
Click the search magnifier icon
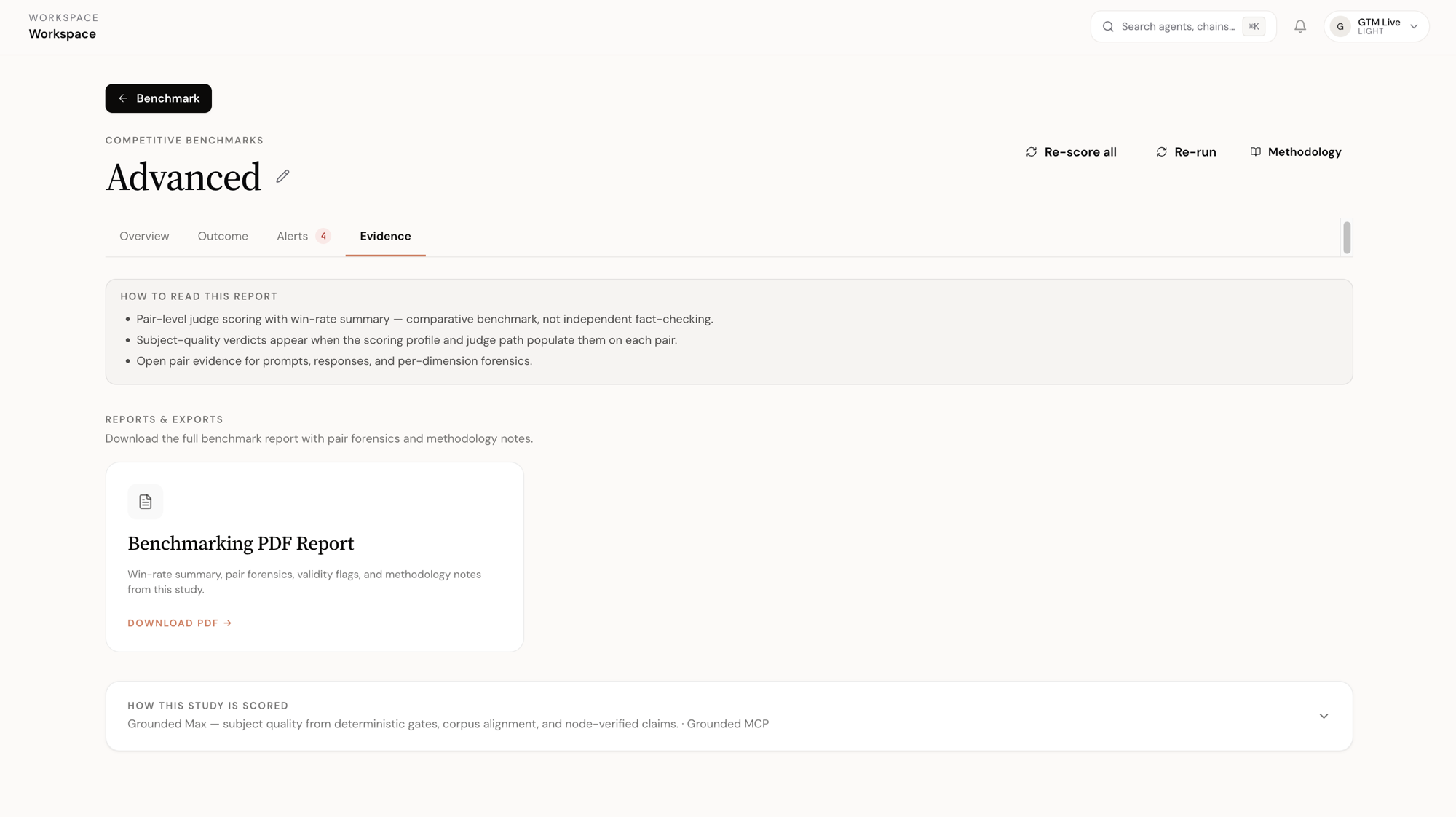(1108, 27)
